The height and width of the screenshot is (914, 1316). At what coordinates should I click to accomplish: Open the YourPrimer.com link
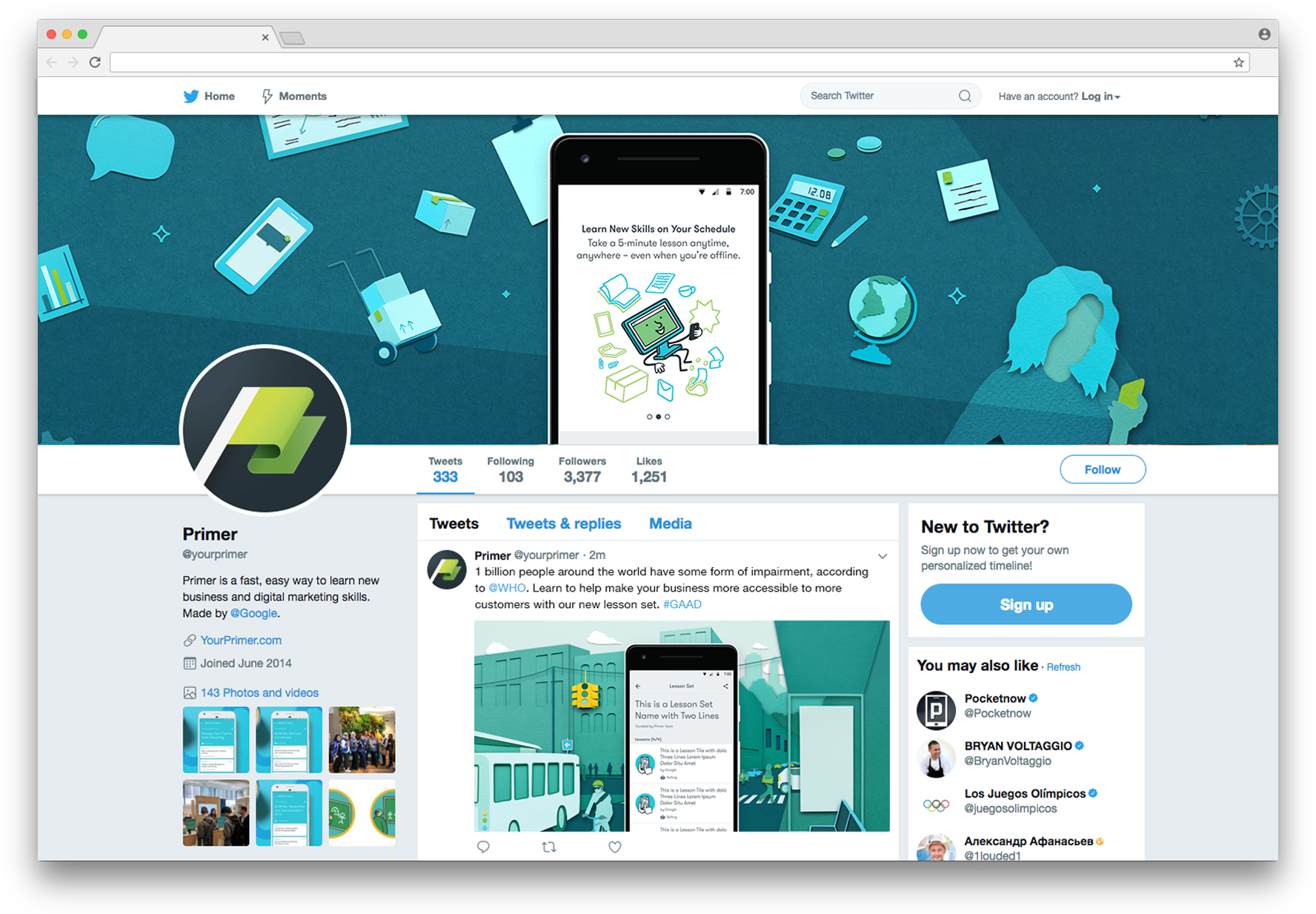(x=241, y=640)
